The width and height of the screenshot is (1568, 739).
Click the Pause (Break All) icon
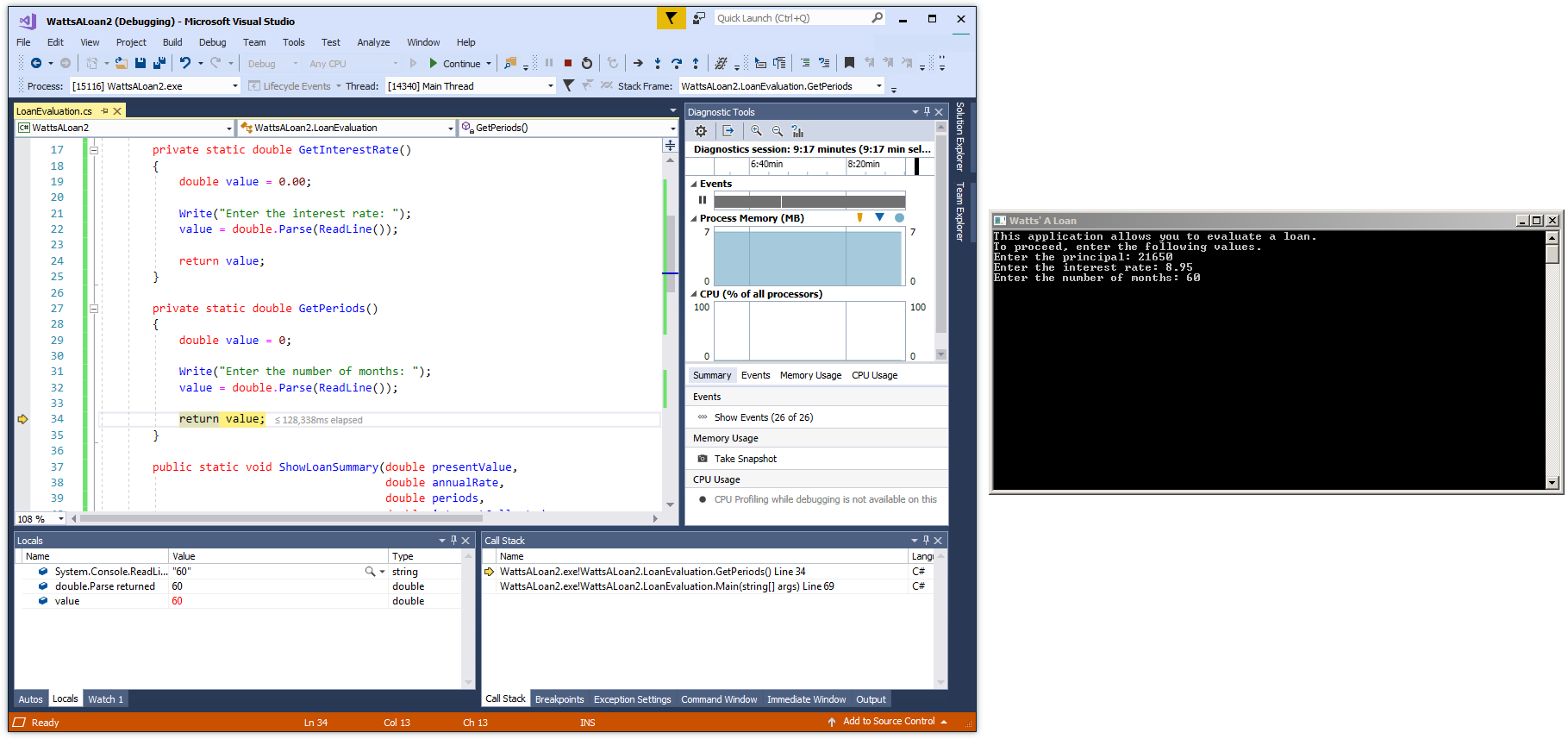coord(549,63)
